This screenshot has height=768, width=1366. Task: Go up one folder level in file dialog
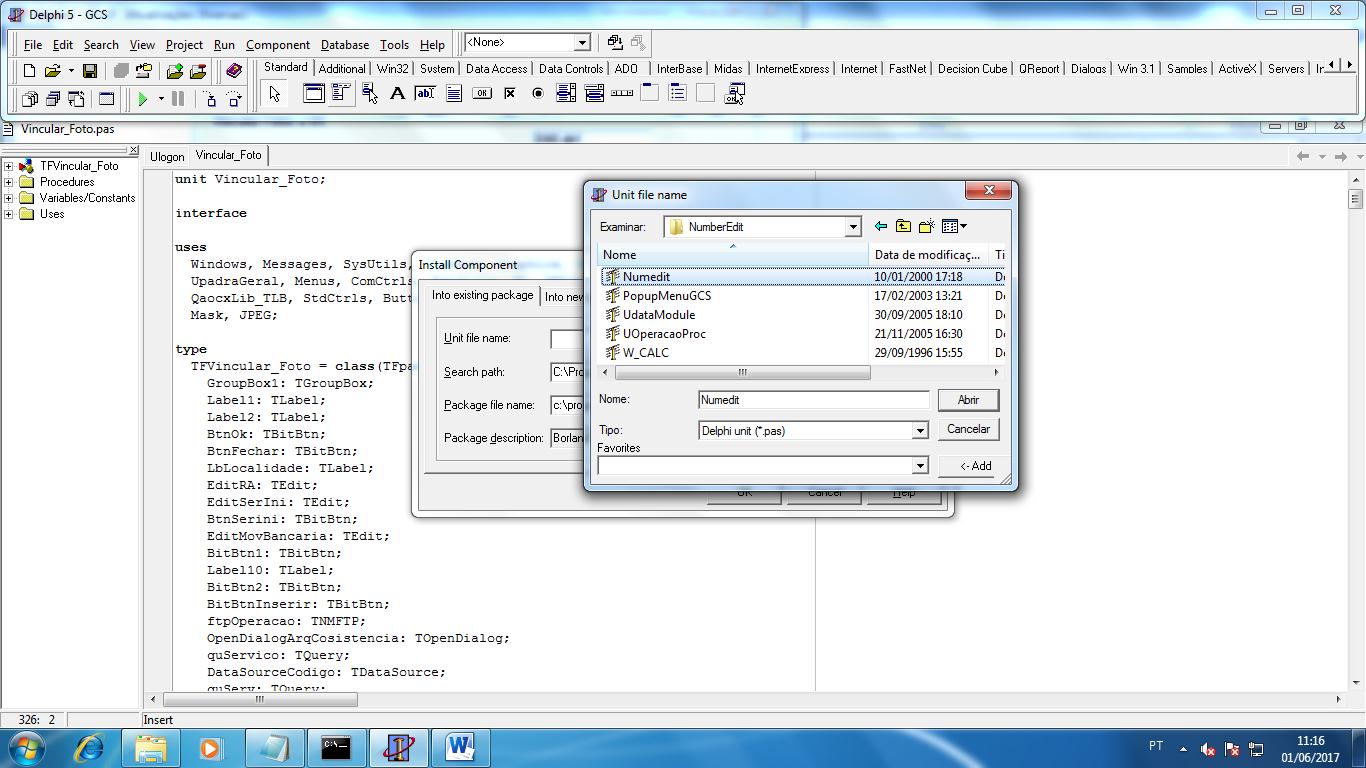click(x=903, y=227)
